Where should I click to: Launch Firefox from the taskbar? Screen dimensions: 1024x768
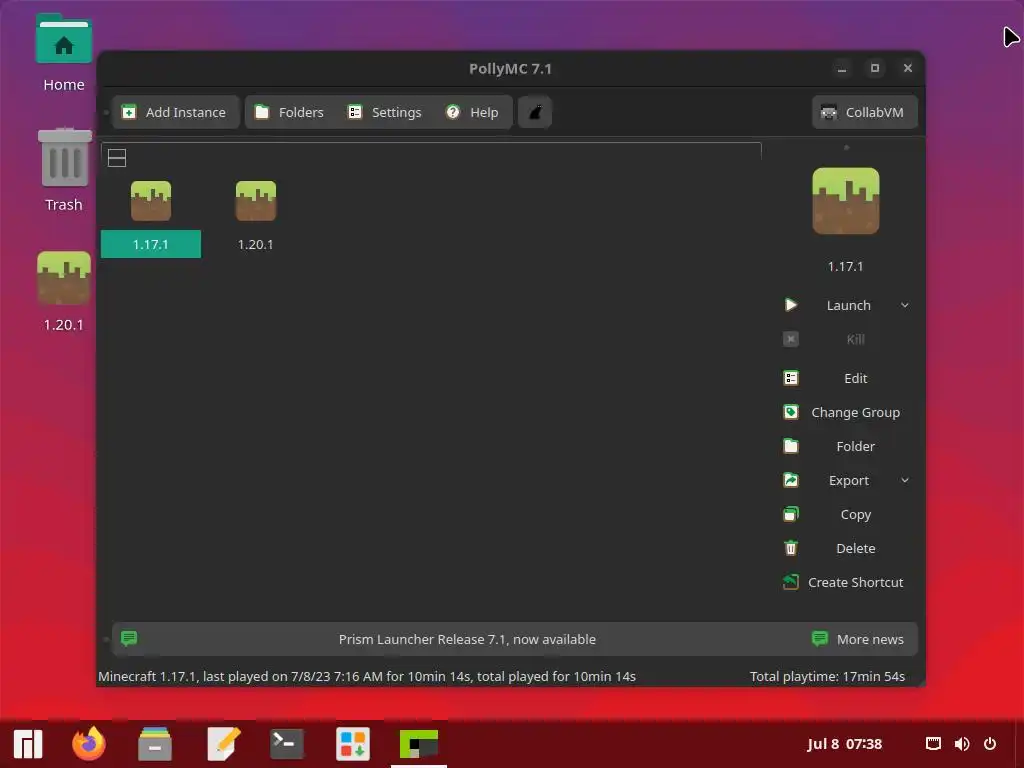[x=89, y=744]
